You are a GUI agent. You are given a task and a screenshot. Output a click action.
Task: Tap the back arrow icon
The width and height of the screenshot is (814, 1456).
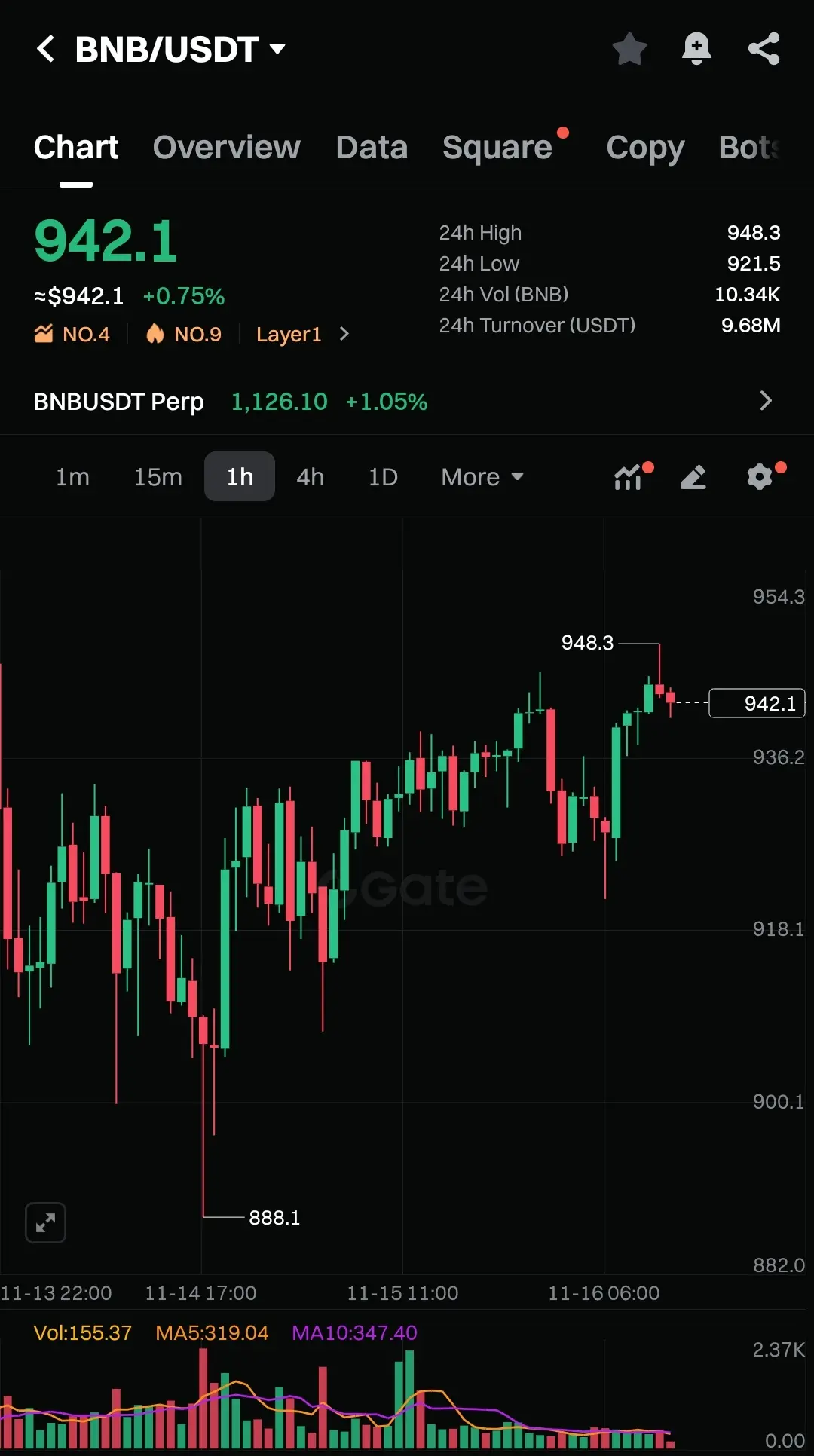tap(45, 49)
